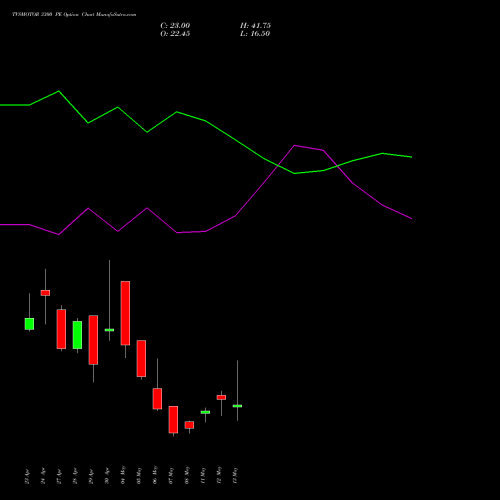This screenshot has height=500, width=500.
Task: Select the 13 May date label
Action: pyautogui.click(x=235, y=475)
